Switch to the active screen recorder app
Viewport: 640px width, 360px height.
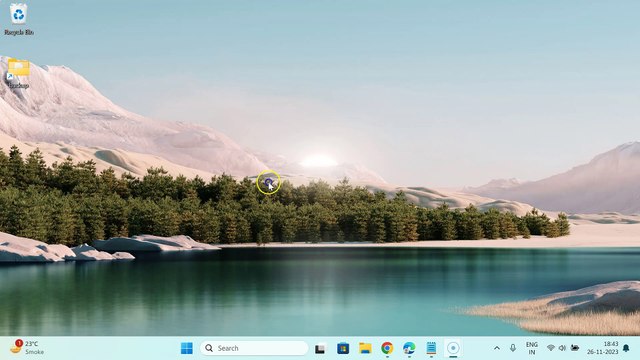[453, 348]
